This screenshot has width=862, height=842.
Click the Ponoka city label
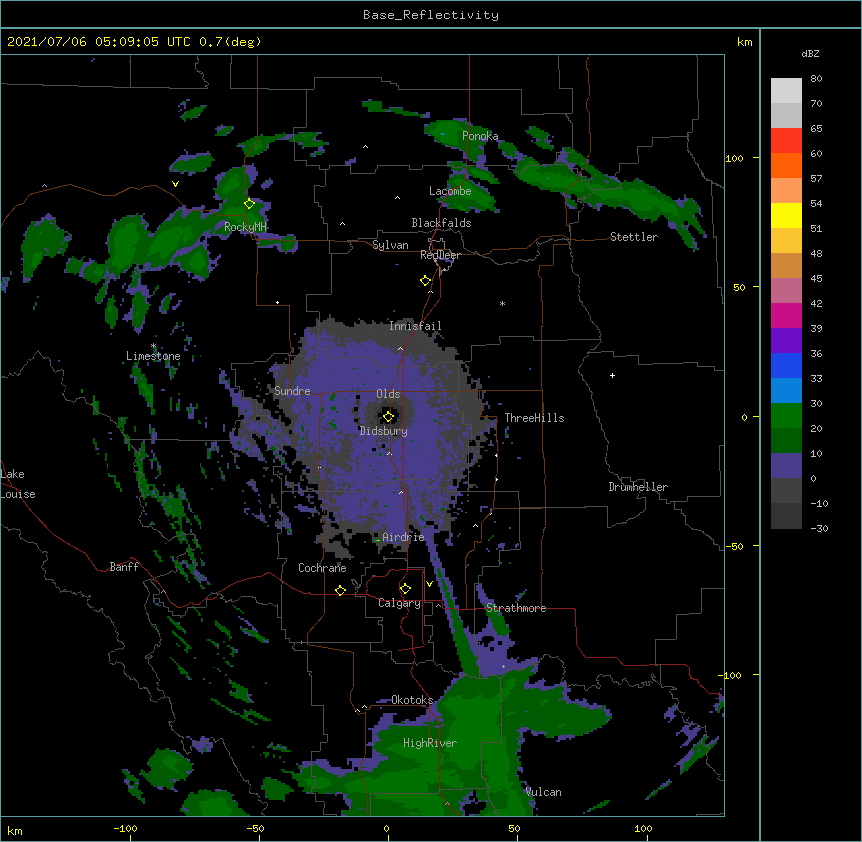480,136
